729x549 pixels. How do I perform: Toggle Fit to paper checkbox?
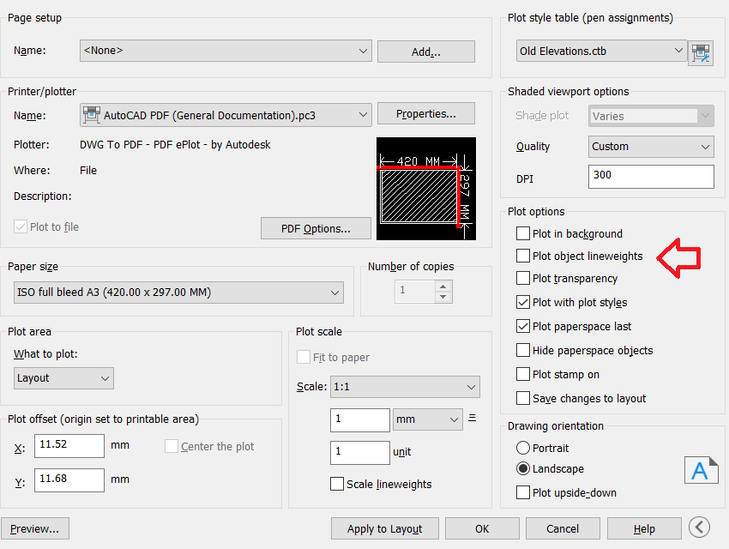304,357
